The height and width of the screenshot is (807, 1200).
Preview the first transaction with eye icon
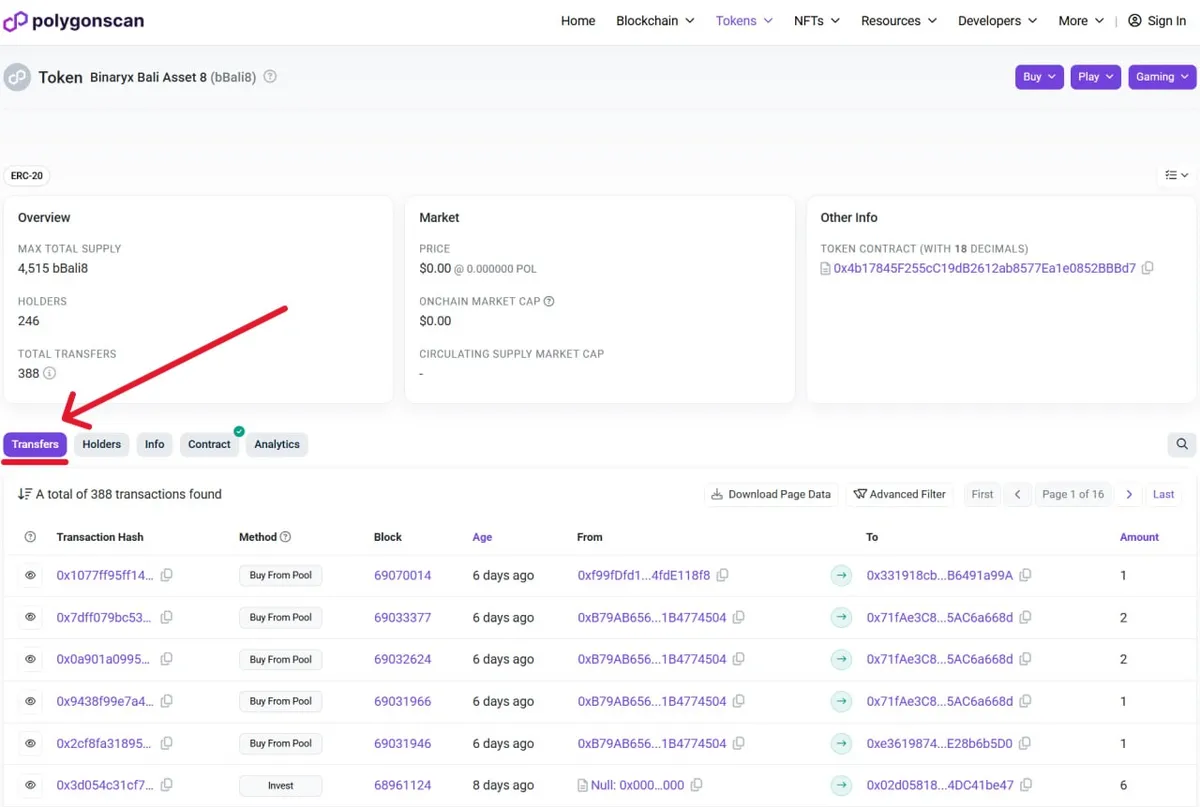coord(31,576)
